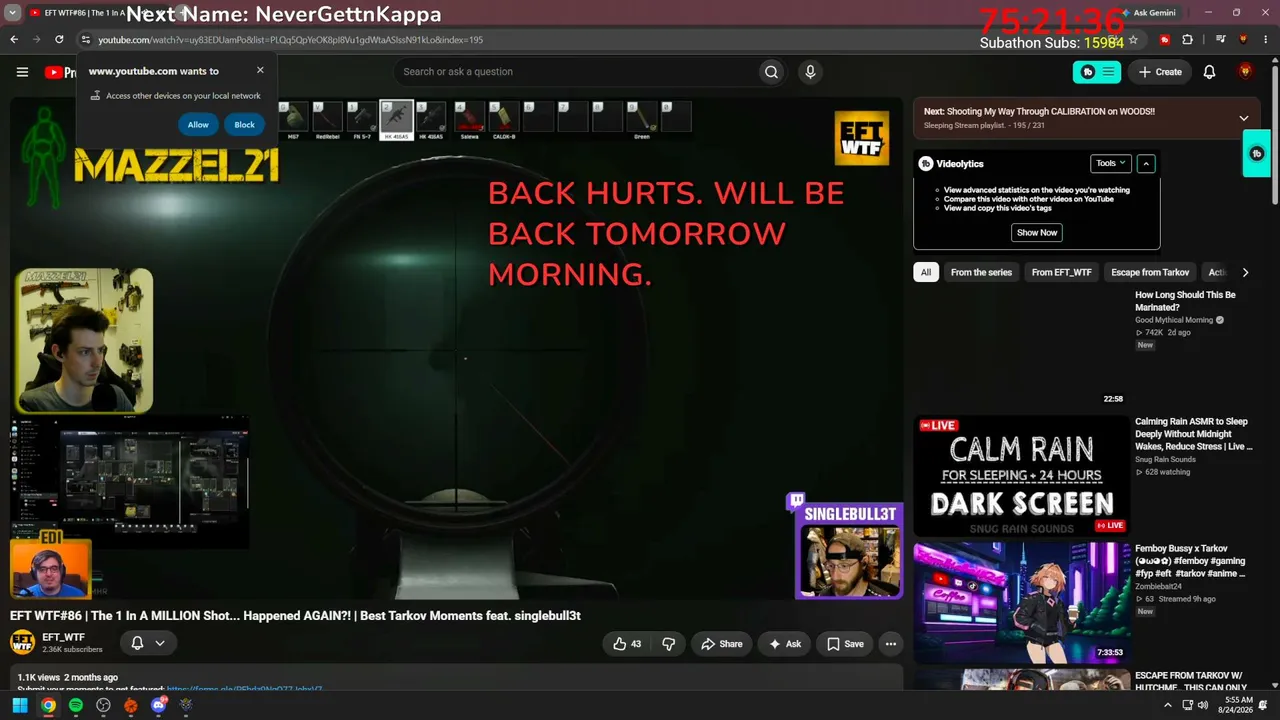Toggle the teal TubeBuddy menu in YouTube header
The image size is (1280, 720).
[x=1097, y=72]
